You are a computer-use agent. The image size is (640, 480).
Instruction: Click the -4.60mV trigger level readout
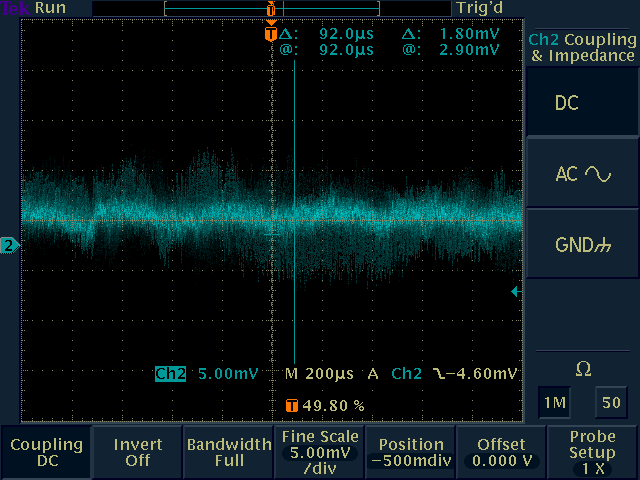[481, 374]
